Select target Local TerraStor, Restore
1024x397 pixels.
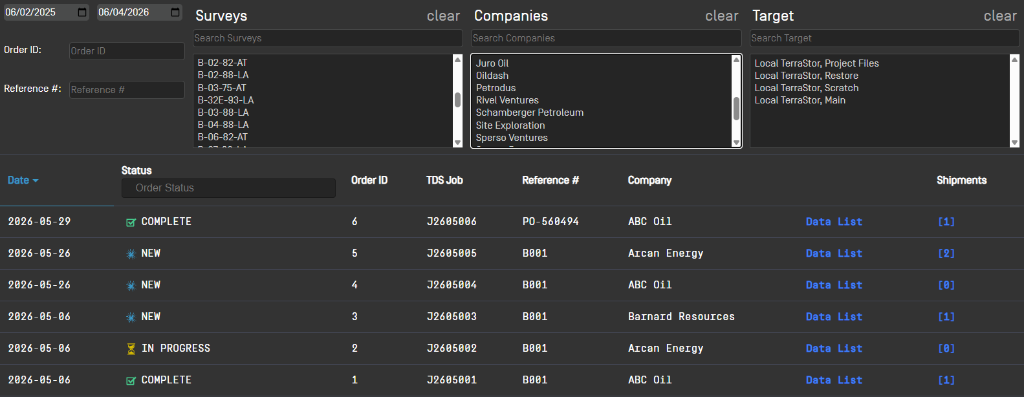click(807, 76)
